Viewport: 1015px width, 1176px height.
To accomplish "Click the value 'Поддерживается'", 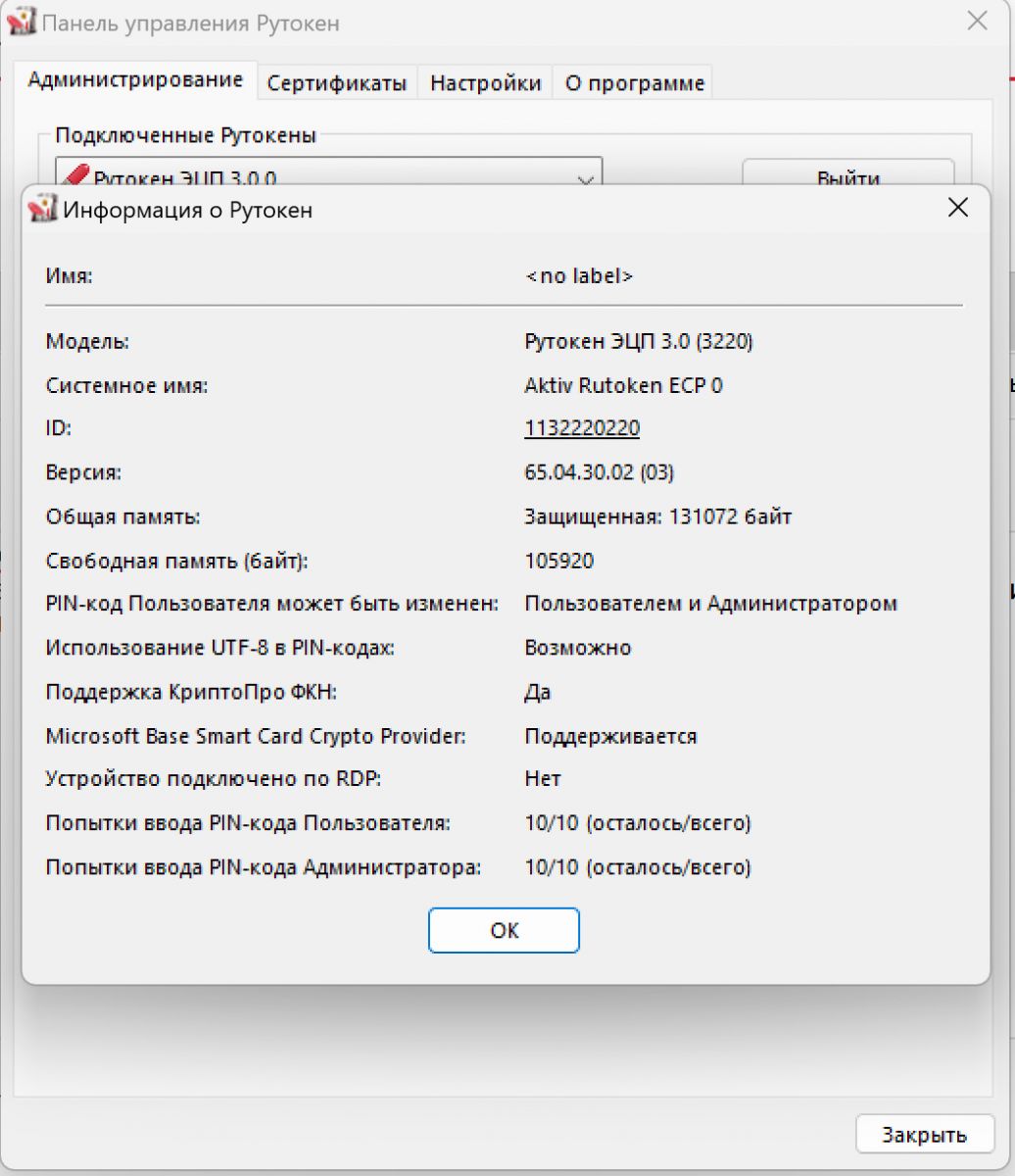I will tap(611, 736).
